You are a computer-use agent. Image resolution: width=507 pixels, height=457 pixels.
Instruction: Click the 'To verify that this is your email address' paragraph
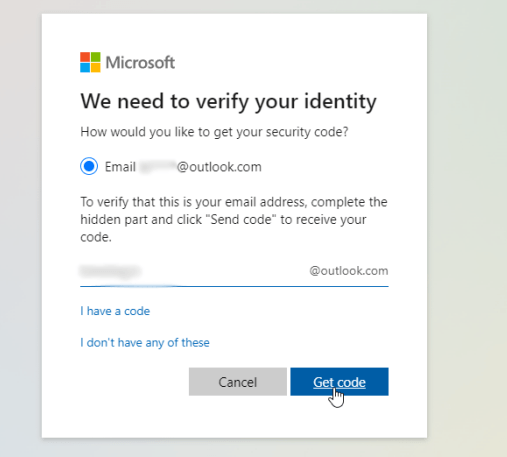(x=234, y=219)
